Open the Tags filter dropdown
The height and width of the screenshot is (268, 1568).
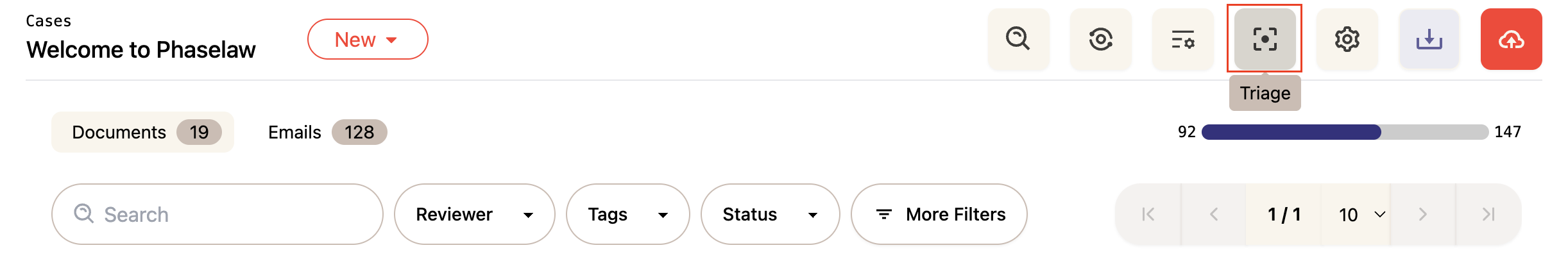point(627,214)
